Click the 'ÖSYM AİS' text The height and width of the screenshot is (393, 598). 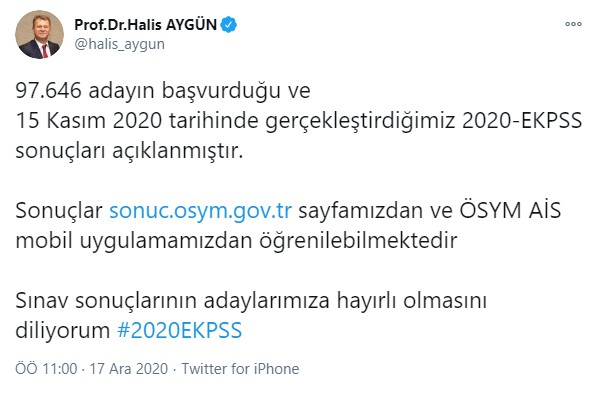tap(510, 210)
